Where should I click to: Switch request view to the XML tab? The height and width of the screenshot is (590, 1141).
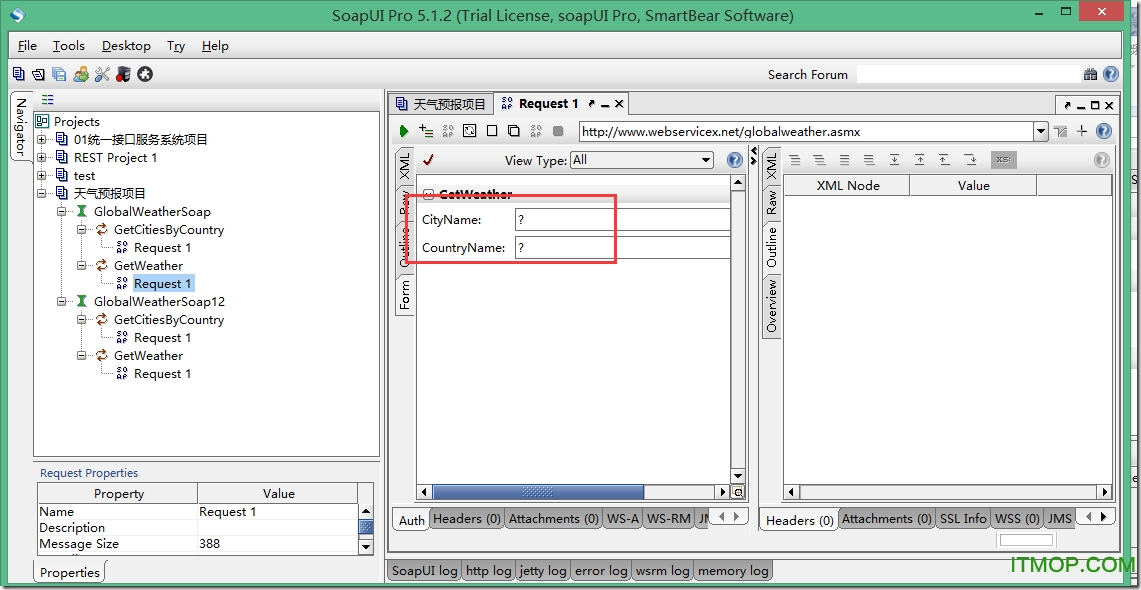[405, 167]
